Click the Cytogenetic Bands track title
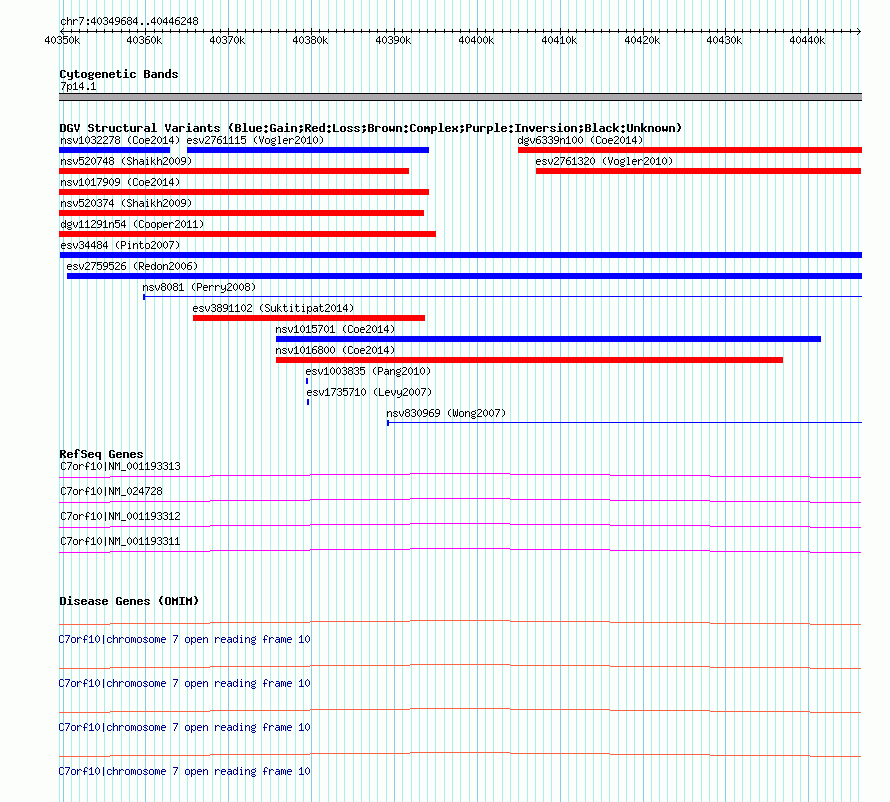 click(119, 74)
